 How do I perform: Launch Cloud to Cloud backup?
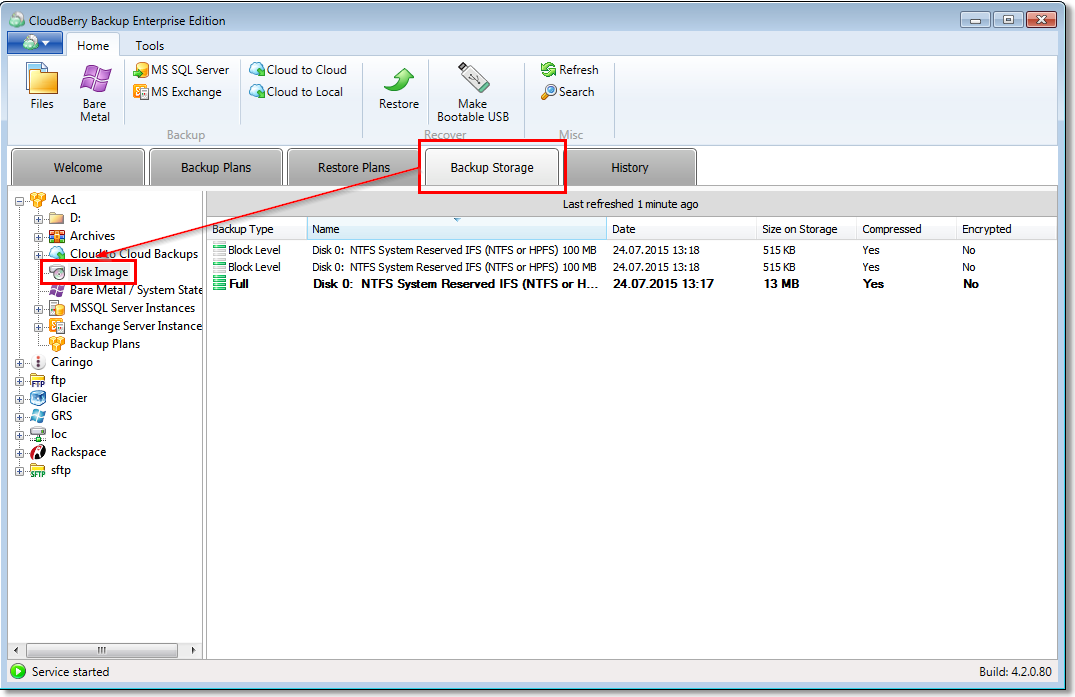click(x=298, y=70)
